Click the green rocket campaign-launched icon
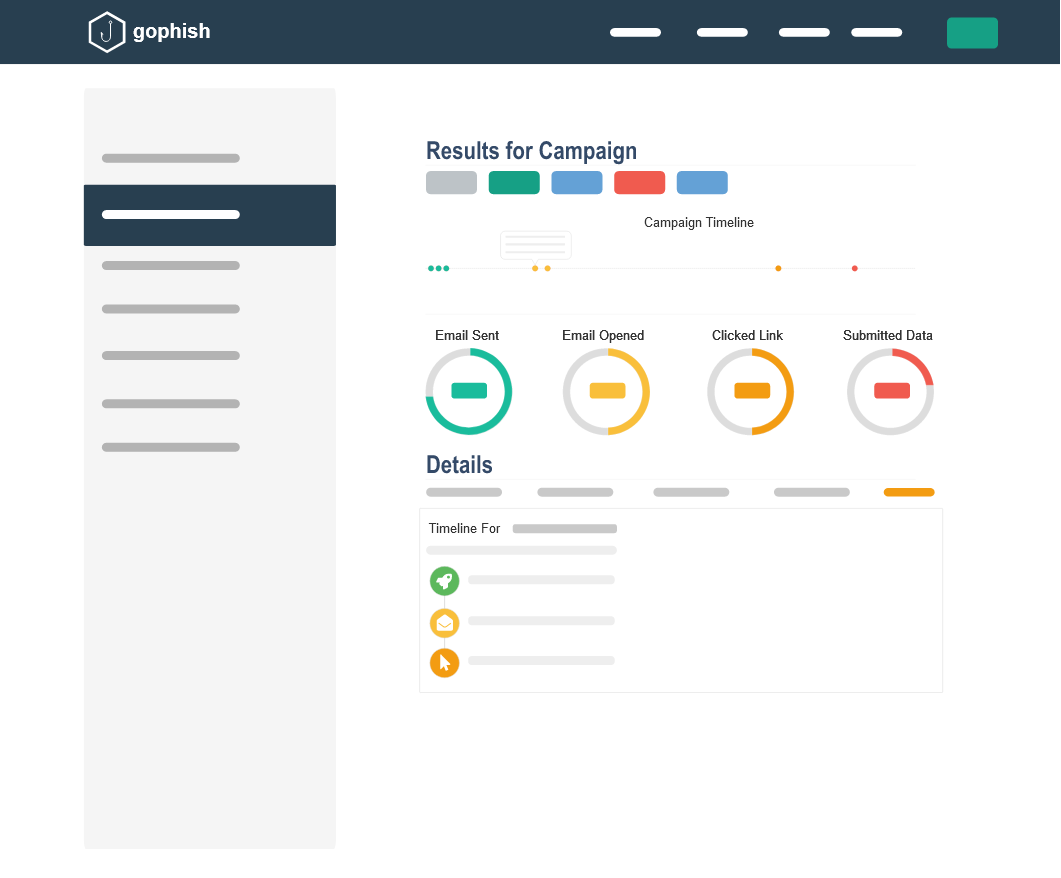This screenshot has height=878, width=1061. tap(445, 581)
